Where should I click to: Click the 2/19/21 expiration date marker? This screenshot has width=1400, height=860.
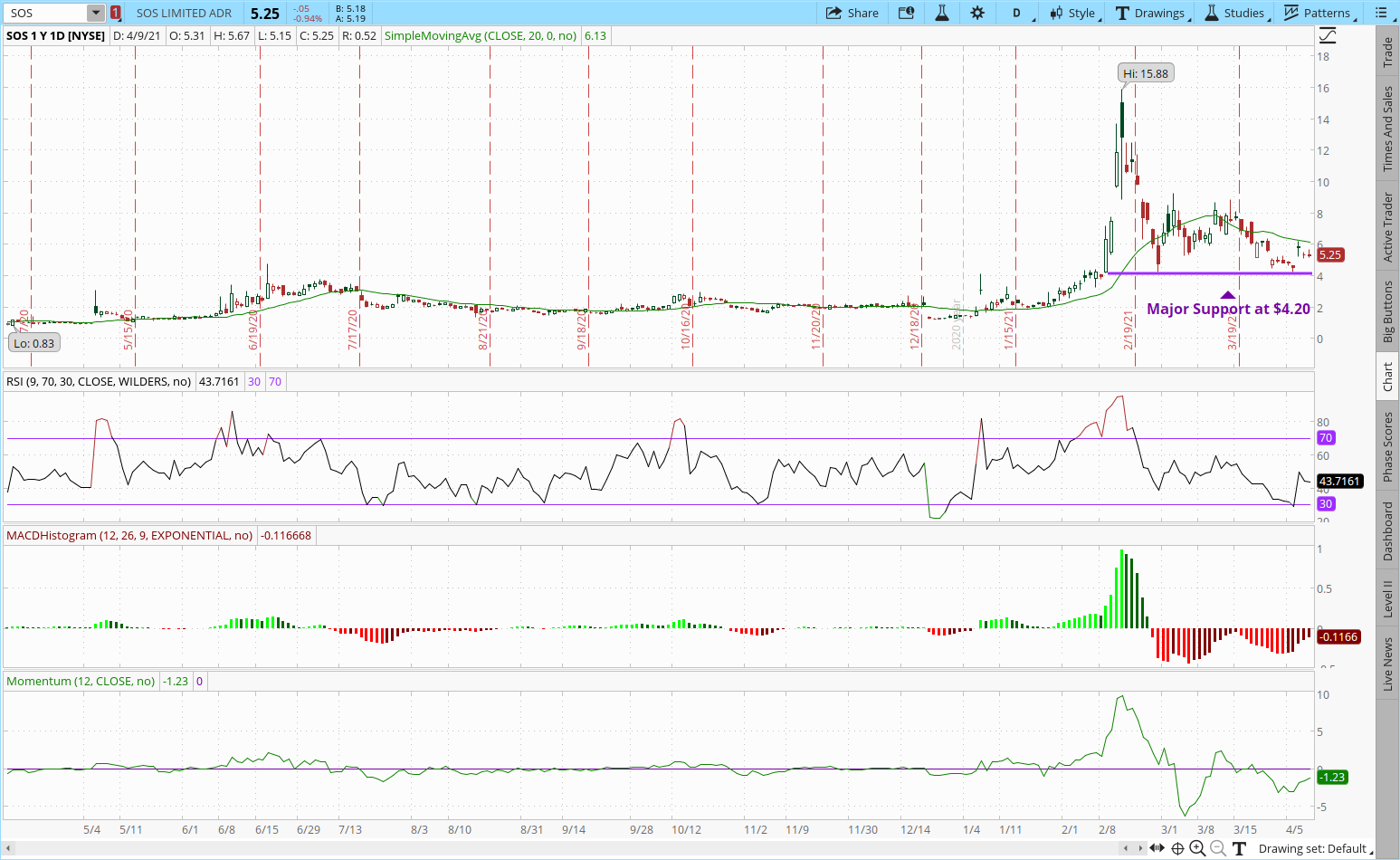click(1129, 330)
